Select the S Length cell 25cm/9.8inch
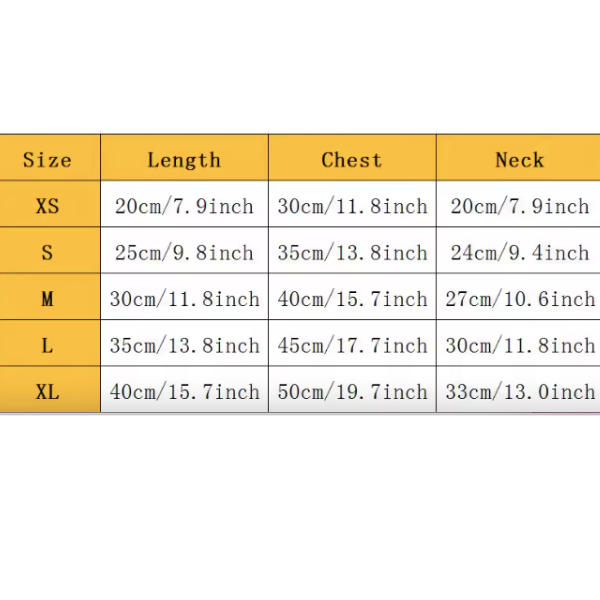This screenshot has width=600, height=600. (184, 253)
